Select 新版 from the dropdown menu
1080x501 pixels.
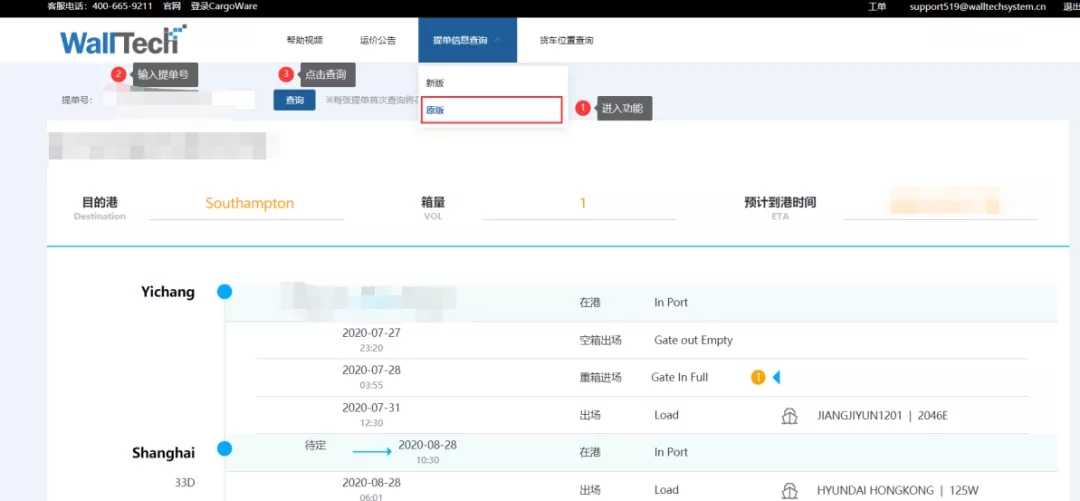[x=435, y=83]
